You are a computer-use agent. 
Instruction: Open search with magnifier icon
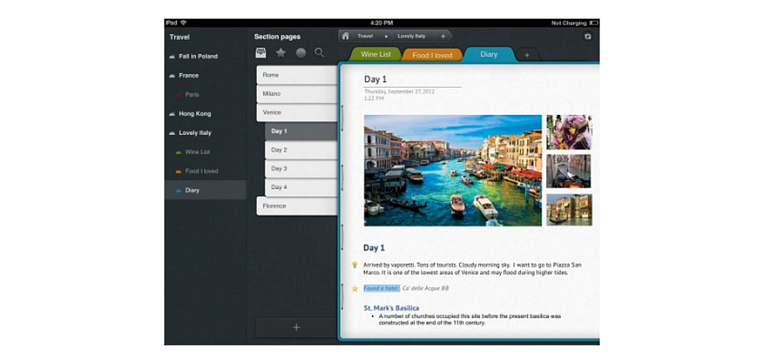[319, 53]
